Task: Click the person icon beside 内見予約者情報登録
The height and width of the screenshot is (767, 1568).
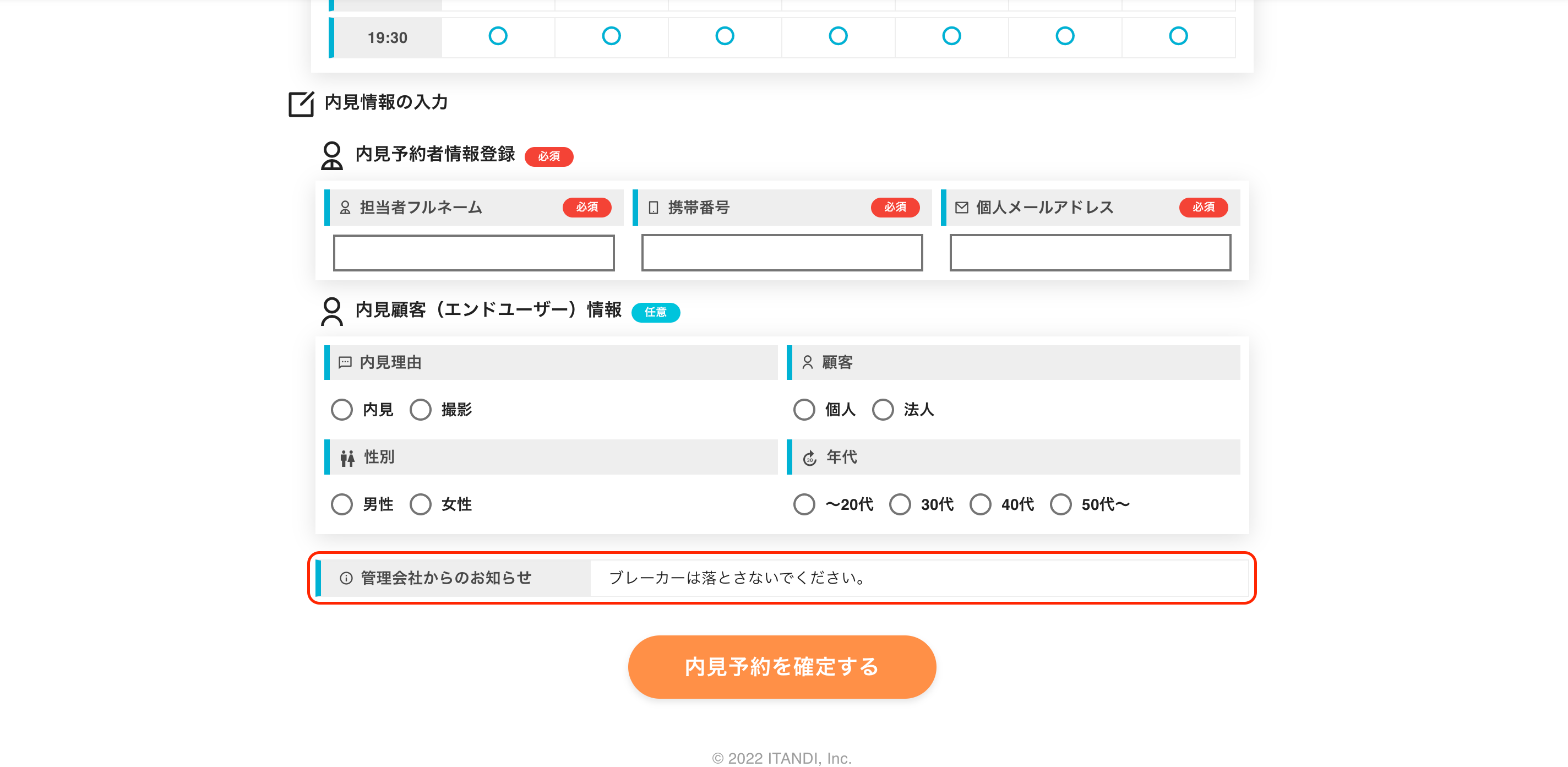Action: (x=332, y=155)
